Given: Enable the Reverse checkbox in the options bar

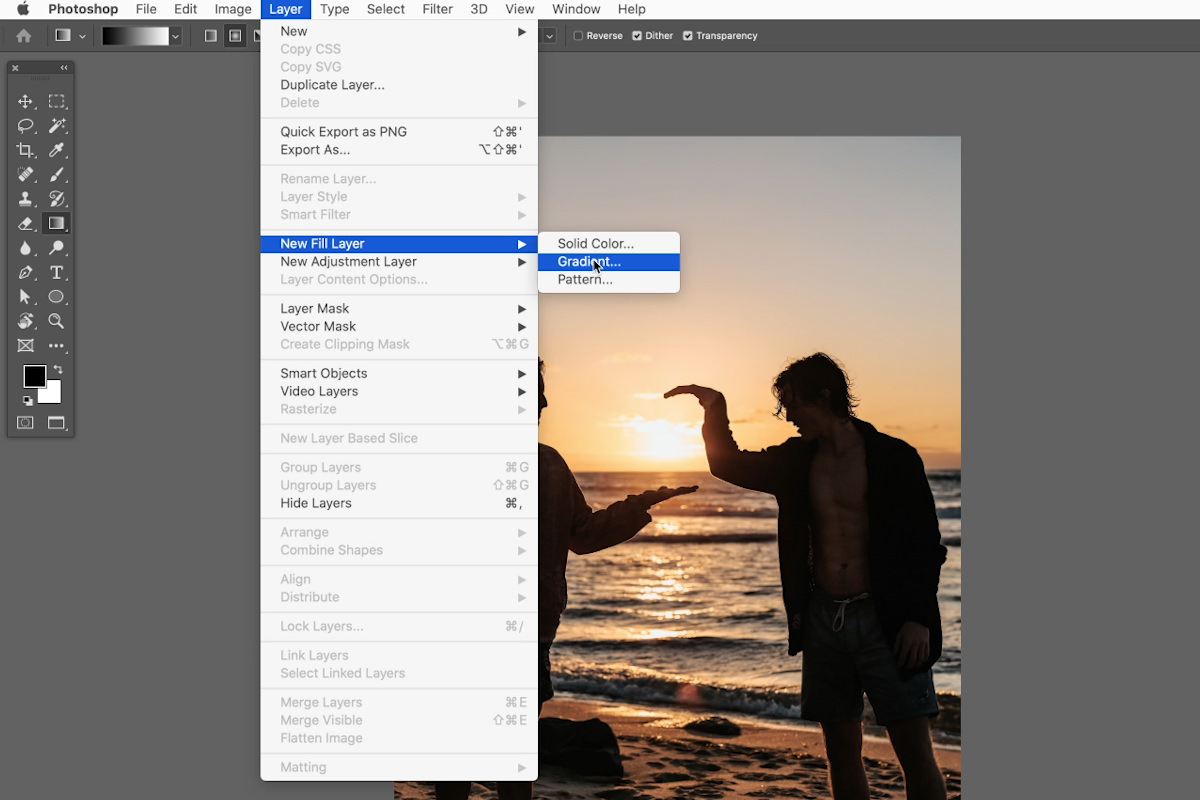Looking at the screenshot, I should 578,35.
